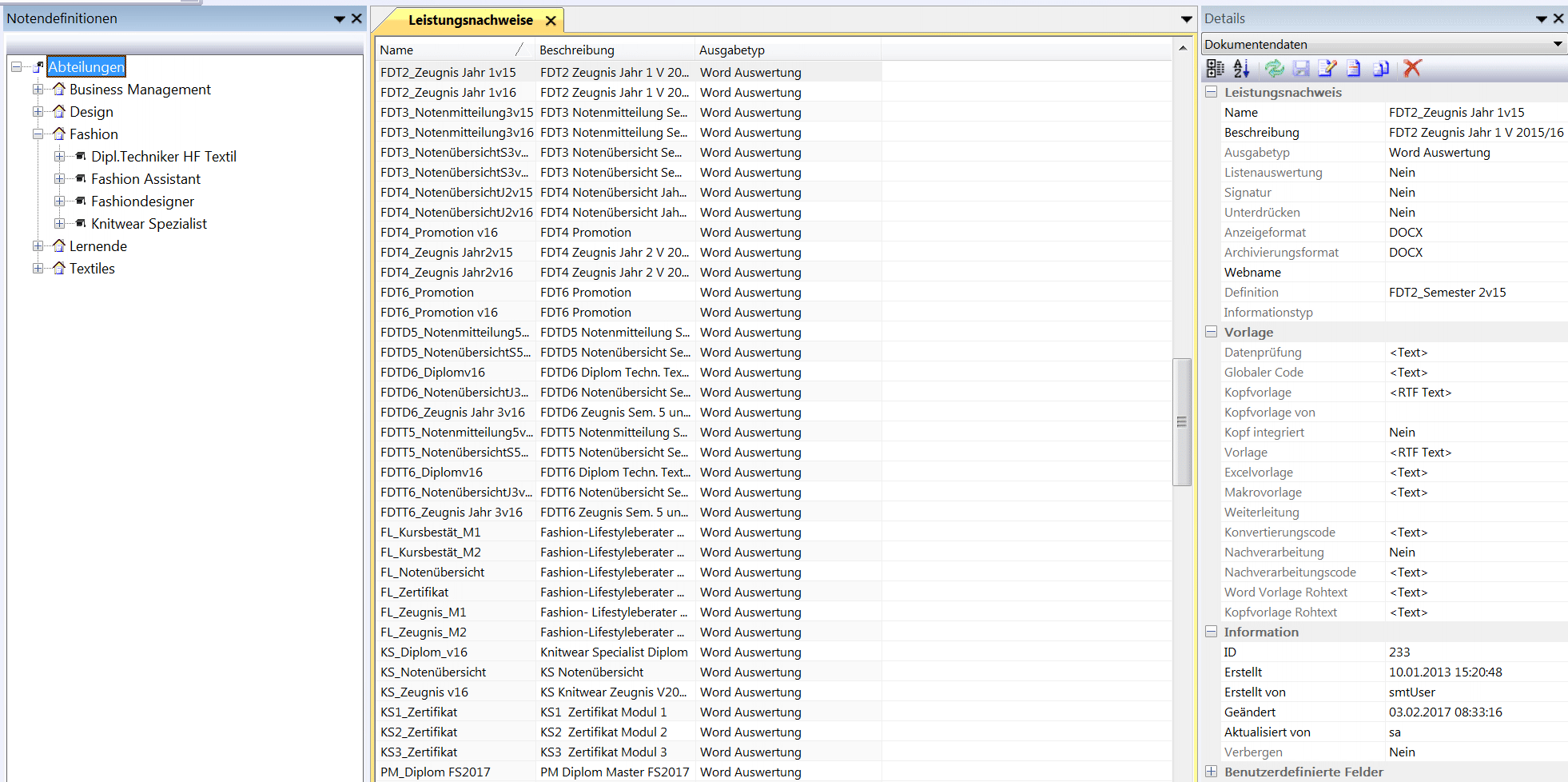Click the copy documents icon
The width and height of the screenshot is (1568, 782).
[x=1381, y=69]
